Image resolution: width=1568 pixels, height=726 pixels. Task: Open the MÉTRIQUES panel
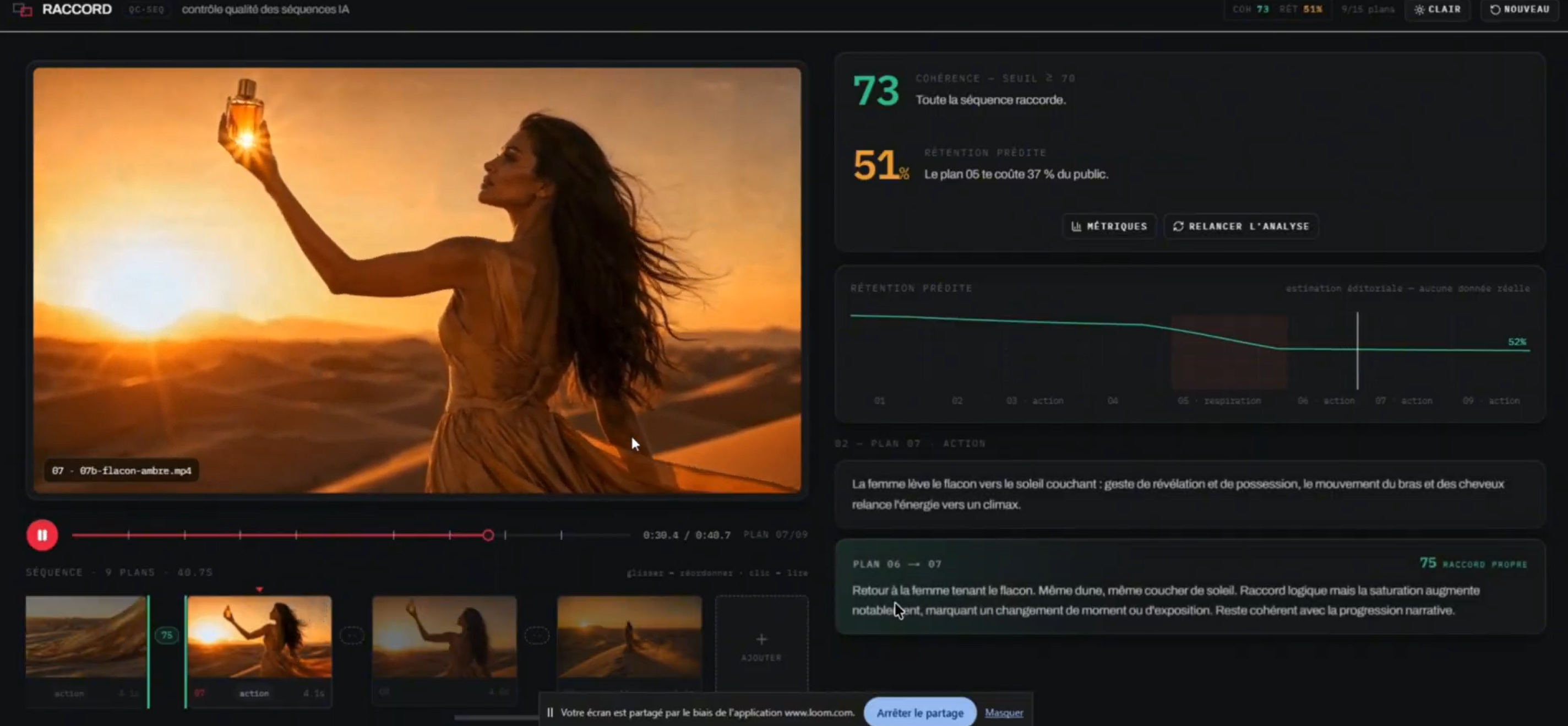pyautogui.click(x=1109, y=226)
